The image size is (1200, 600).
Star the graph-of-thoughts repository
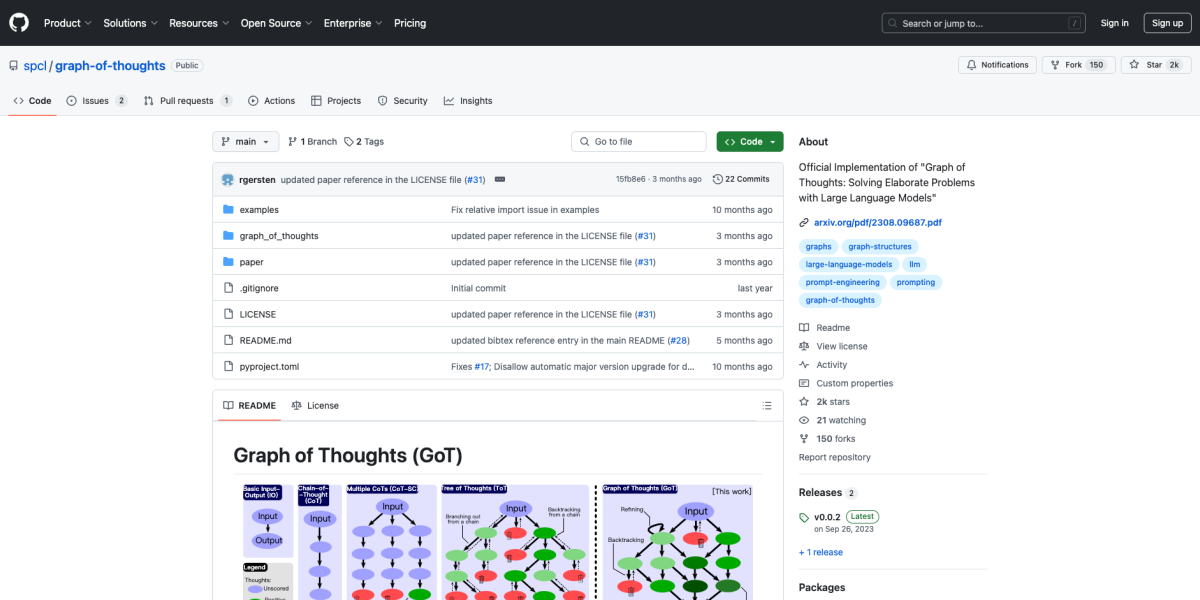tap(1146, 65)
